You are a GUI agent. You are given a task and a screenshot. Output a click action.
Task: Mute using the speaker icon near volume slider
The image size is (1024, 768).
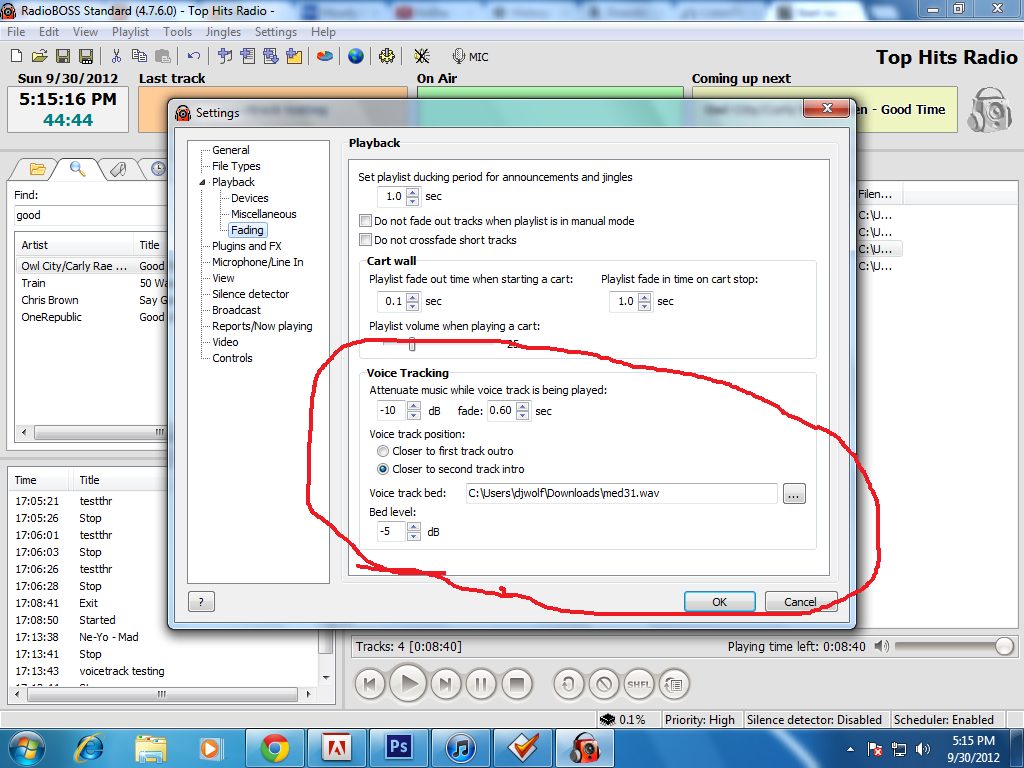click(x=882, y=646)
